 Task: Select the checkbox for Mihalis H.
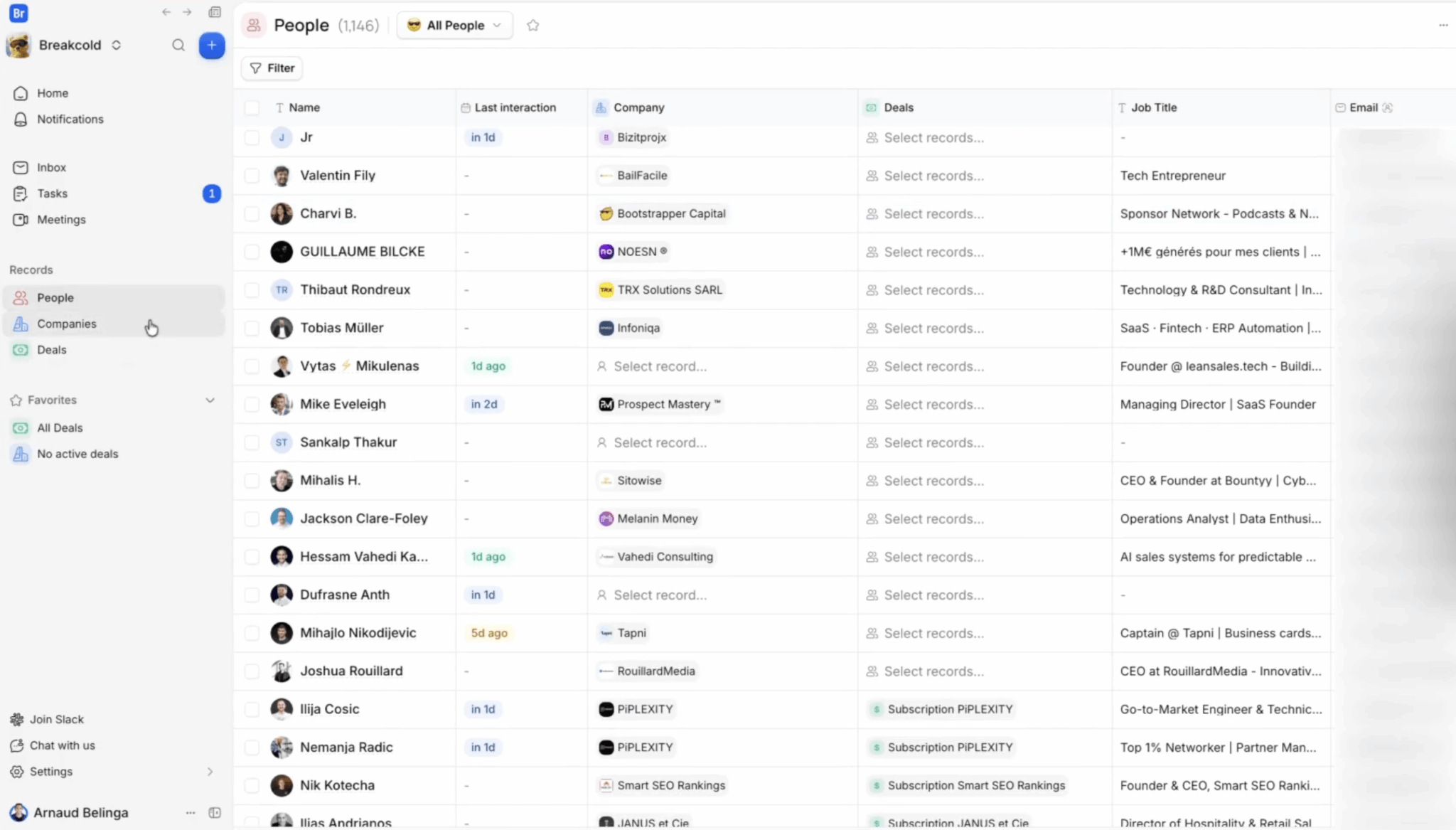(x=252, y=481)
